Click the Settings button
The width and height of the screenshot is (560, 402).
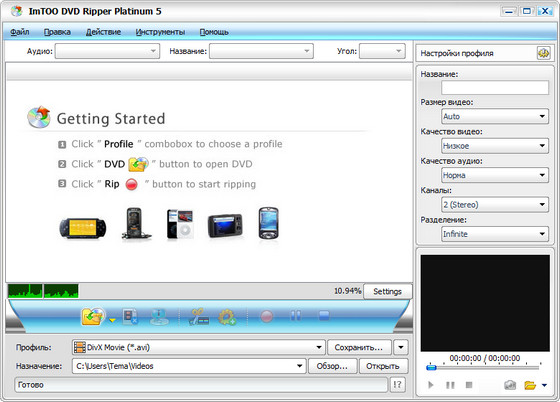(388, 291)
